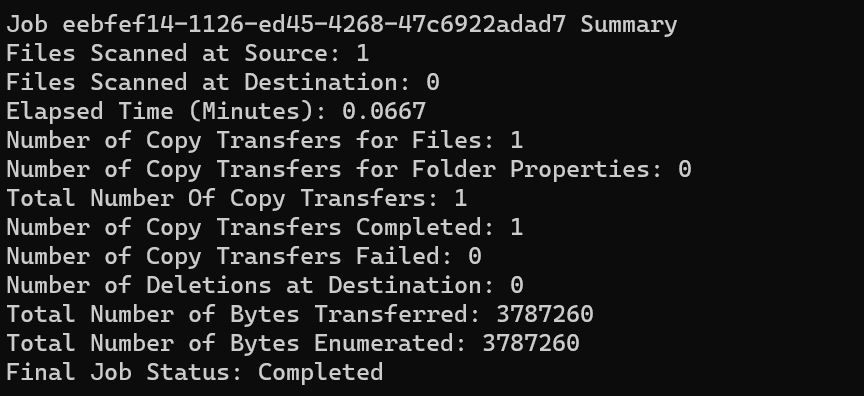Image resolution: width=864 pixels, height=396 pixels.
Task: Click the word 'Destination' in deletions line
Action: point(405,285)
